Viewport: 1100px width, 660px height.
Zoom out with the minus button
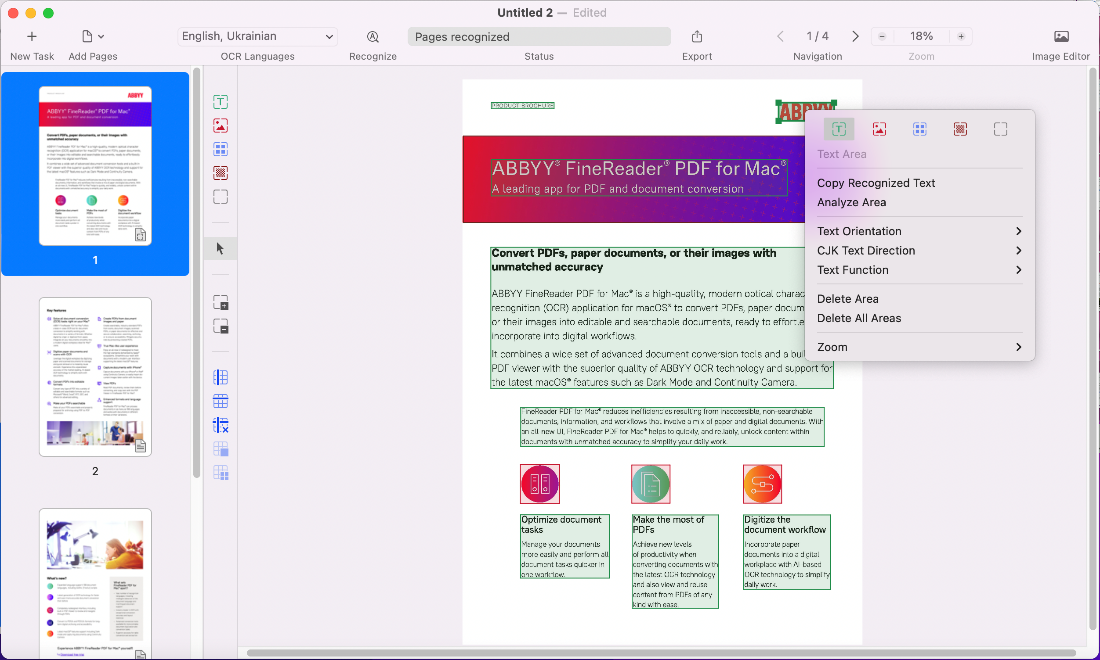click(882, 36)
